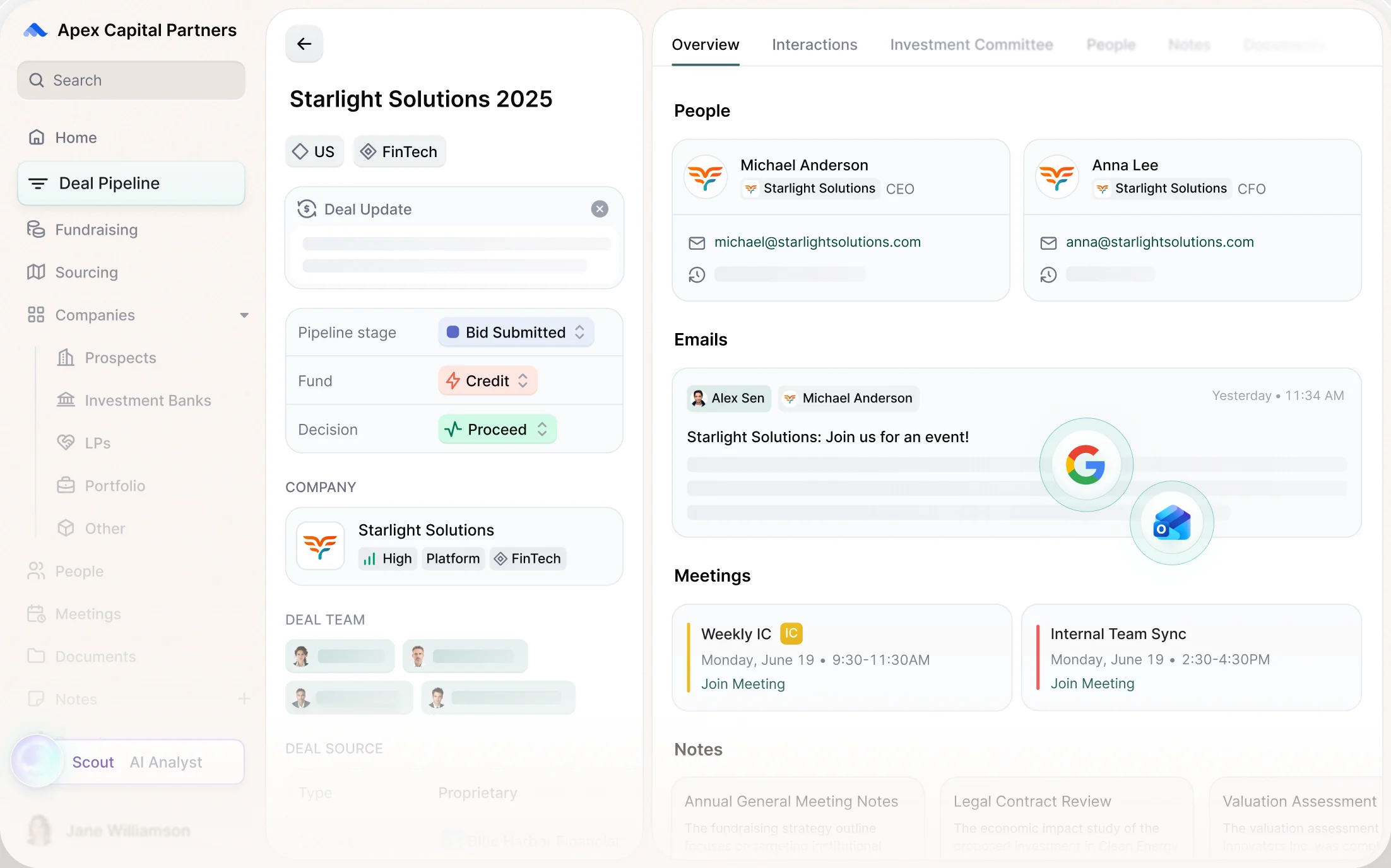Click the Scout AI Analyst orb
The height and width of the screenshot is (868, 1391).
37,761
